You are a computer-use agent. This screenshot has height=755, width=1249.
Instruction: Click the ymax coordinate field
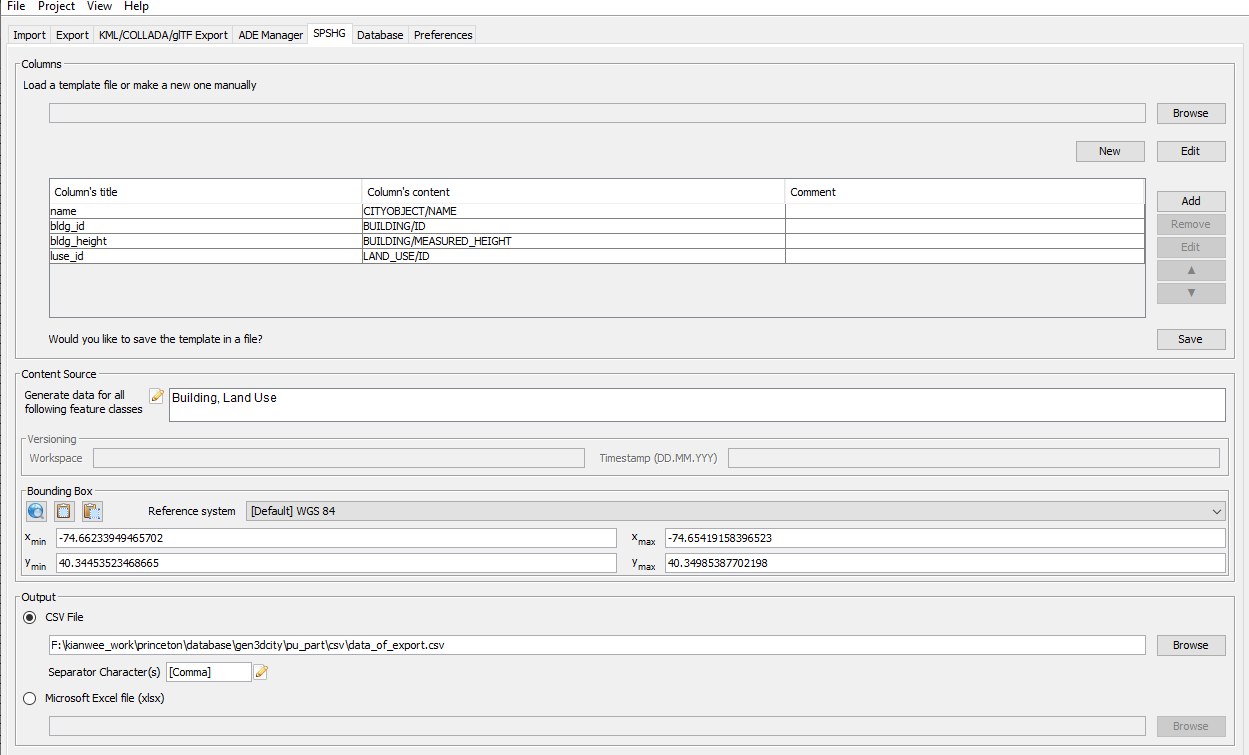945,563
